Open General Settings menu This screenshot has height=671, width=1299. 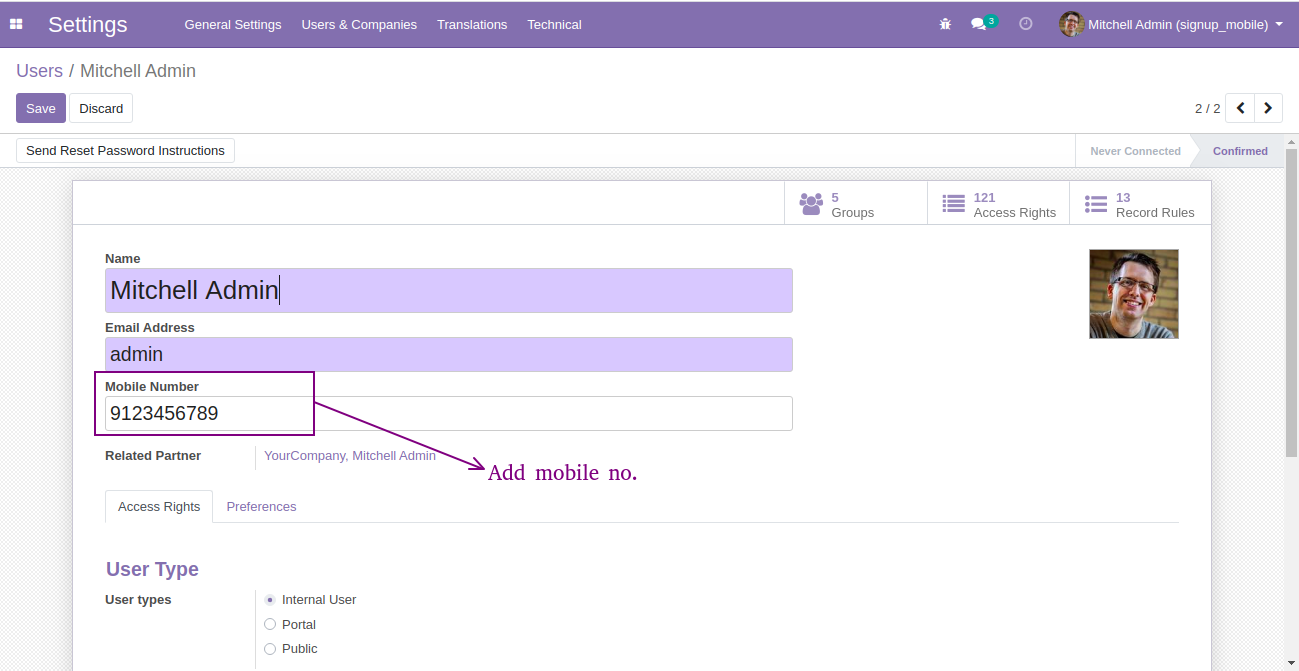[233, 24]
